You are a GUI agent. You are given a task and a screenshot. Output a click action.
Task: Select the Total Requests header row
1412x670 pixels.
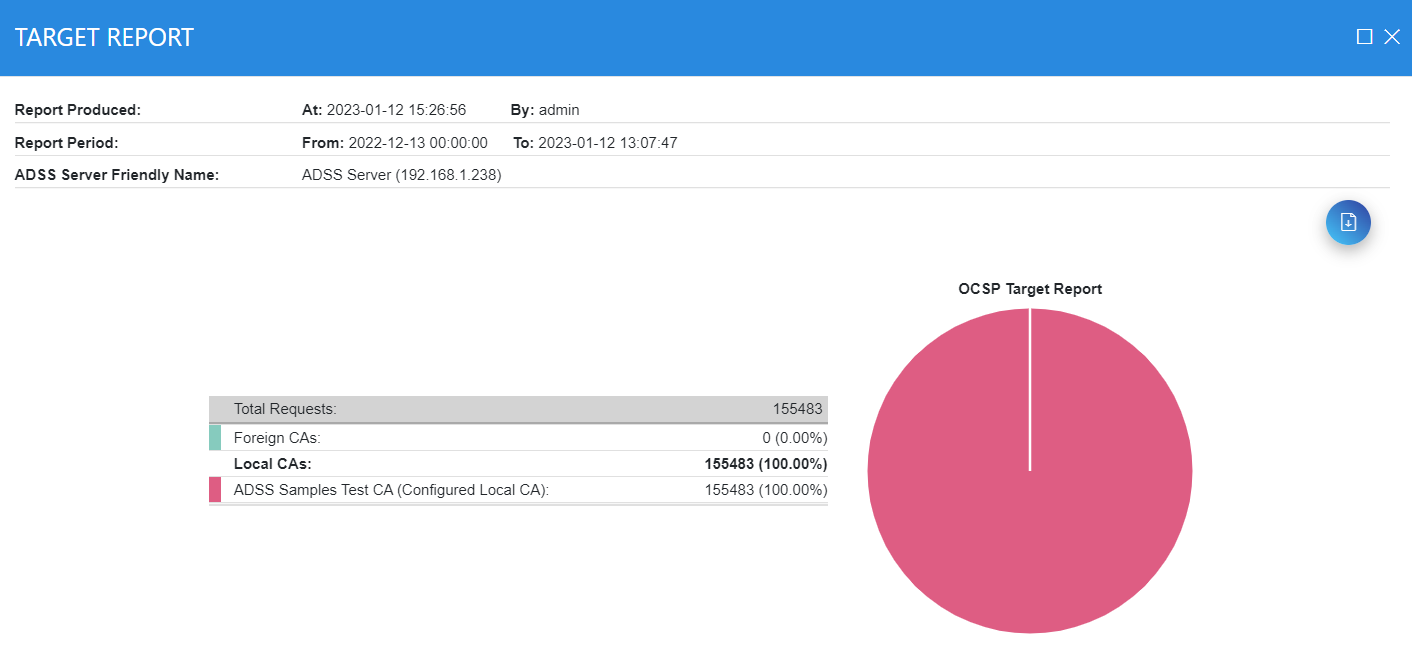[x=285, y=409]
